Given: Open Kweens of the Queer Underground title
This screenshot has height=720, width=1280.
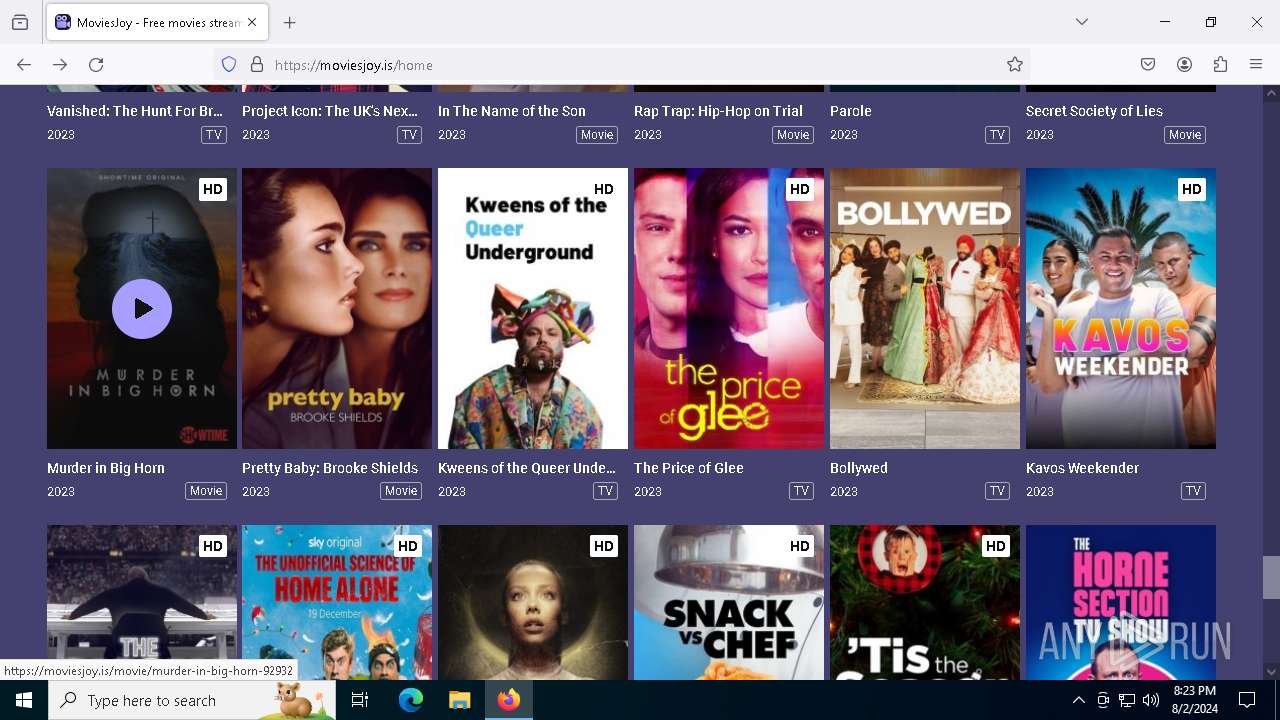Looking at the screenshot, I should coord(527,468).
